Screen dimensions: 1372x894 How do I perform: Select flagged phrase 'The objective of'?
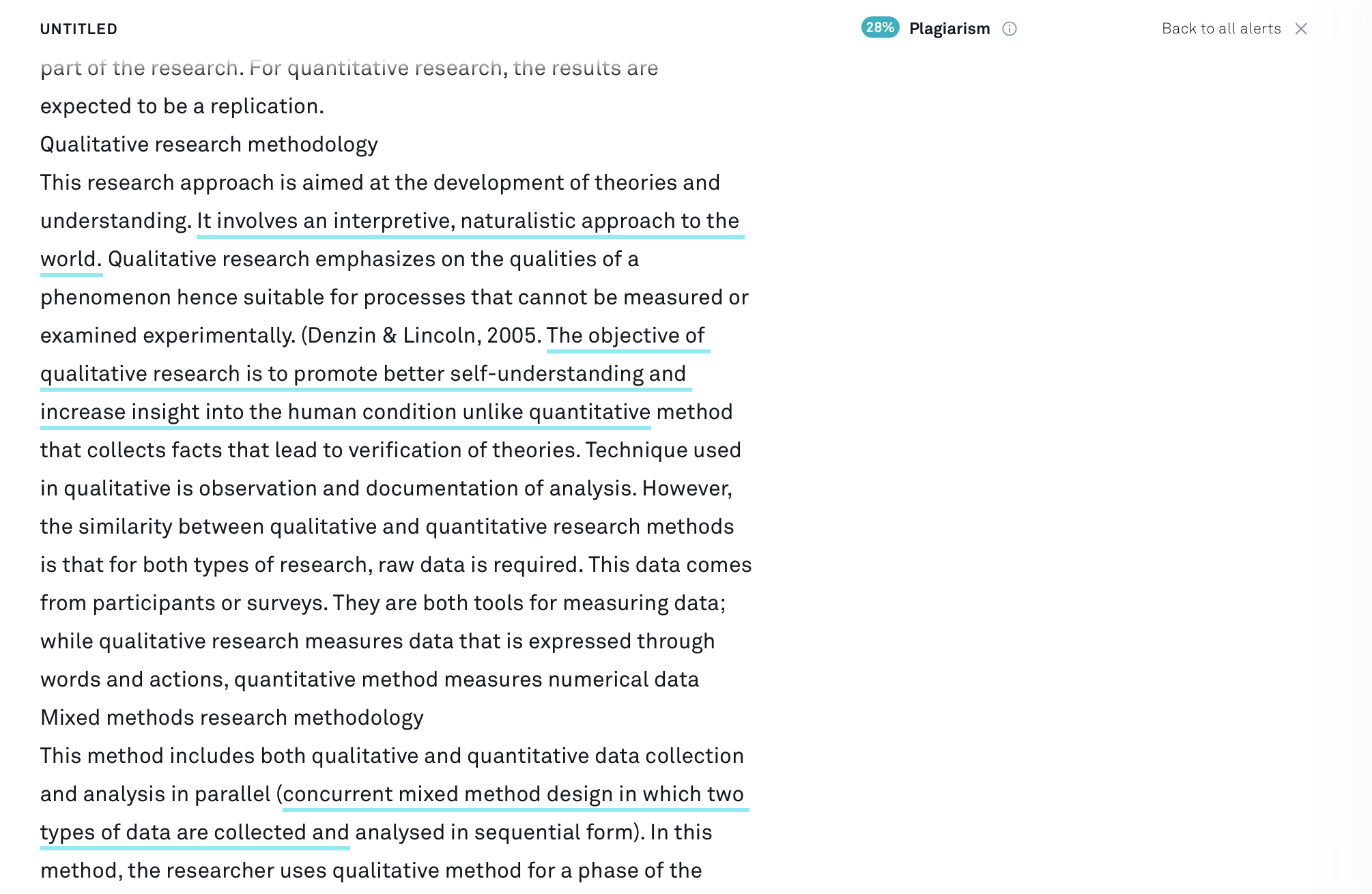click(x=626, y=335)
